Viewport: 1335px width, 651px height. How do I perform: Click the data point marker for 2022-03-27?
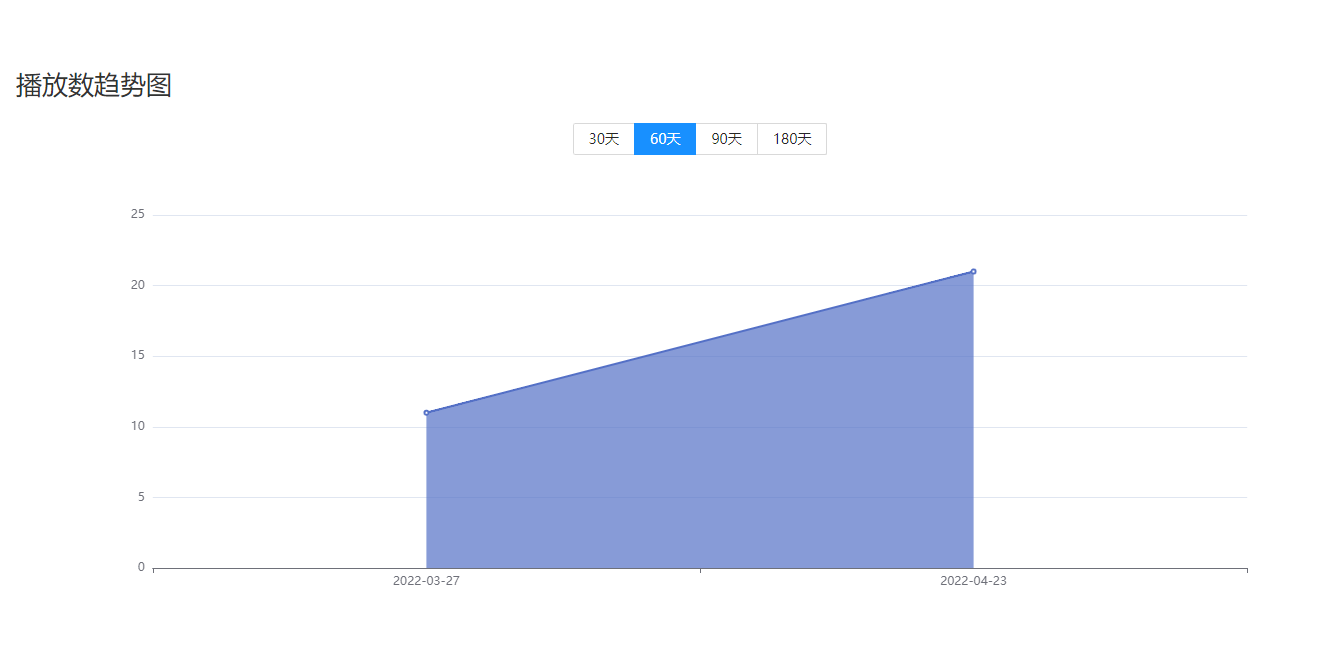pyautogui.click(x=427, y=412)
